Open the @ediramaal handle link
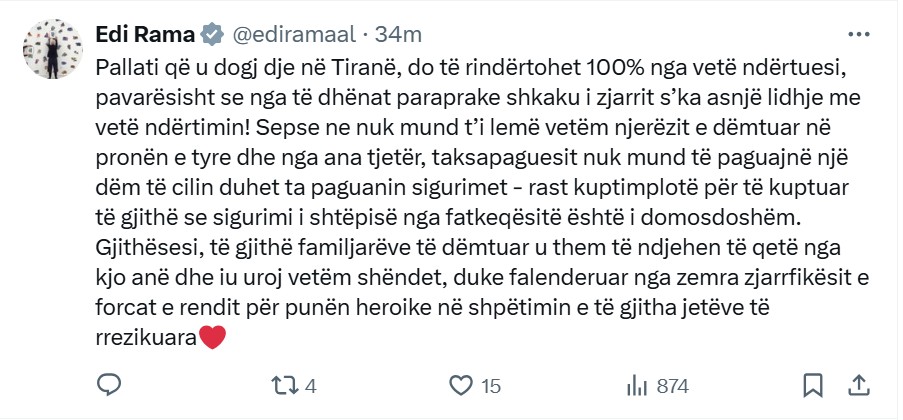The width and height of the screenshot is (903, 420). (295, 34)
